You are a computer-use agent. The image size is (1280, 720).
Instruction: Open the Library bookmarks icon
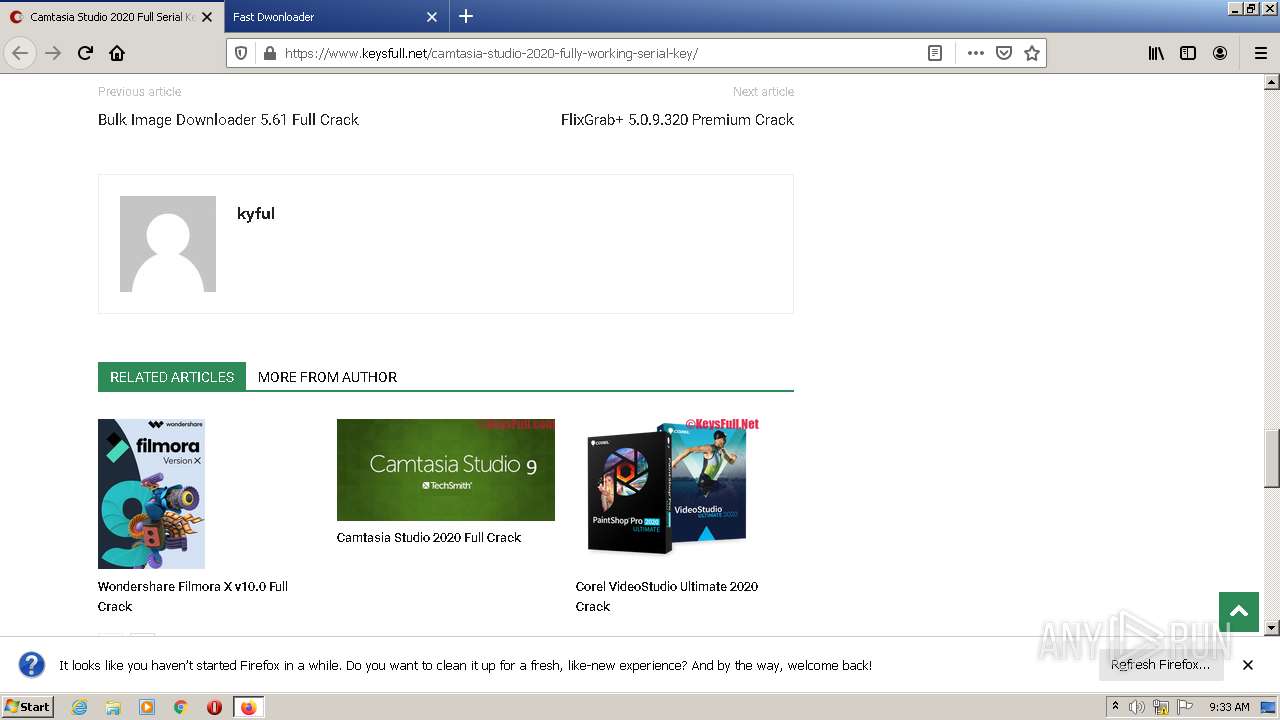point(1156,53)
